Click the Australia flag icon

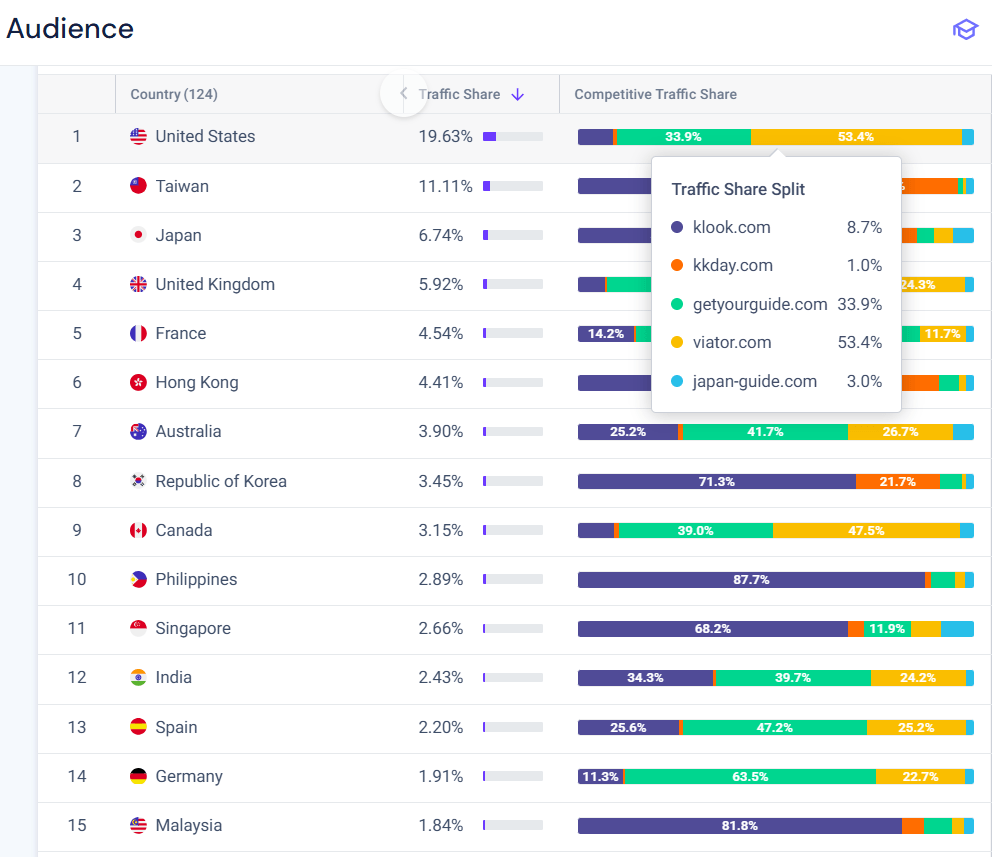(x=138, y=431)
